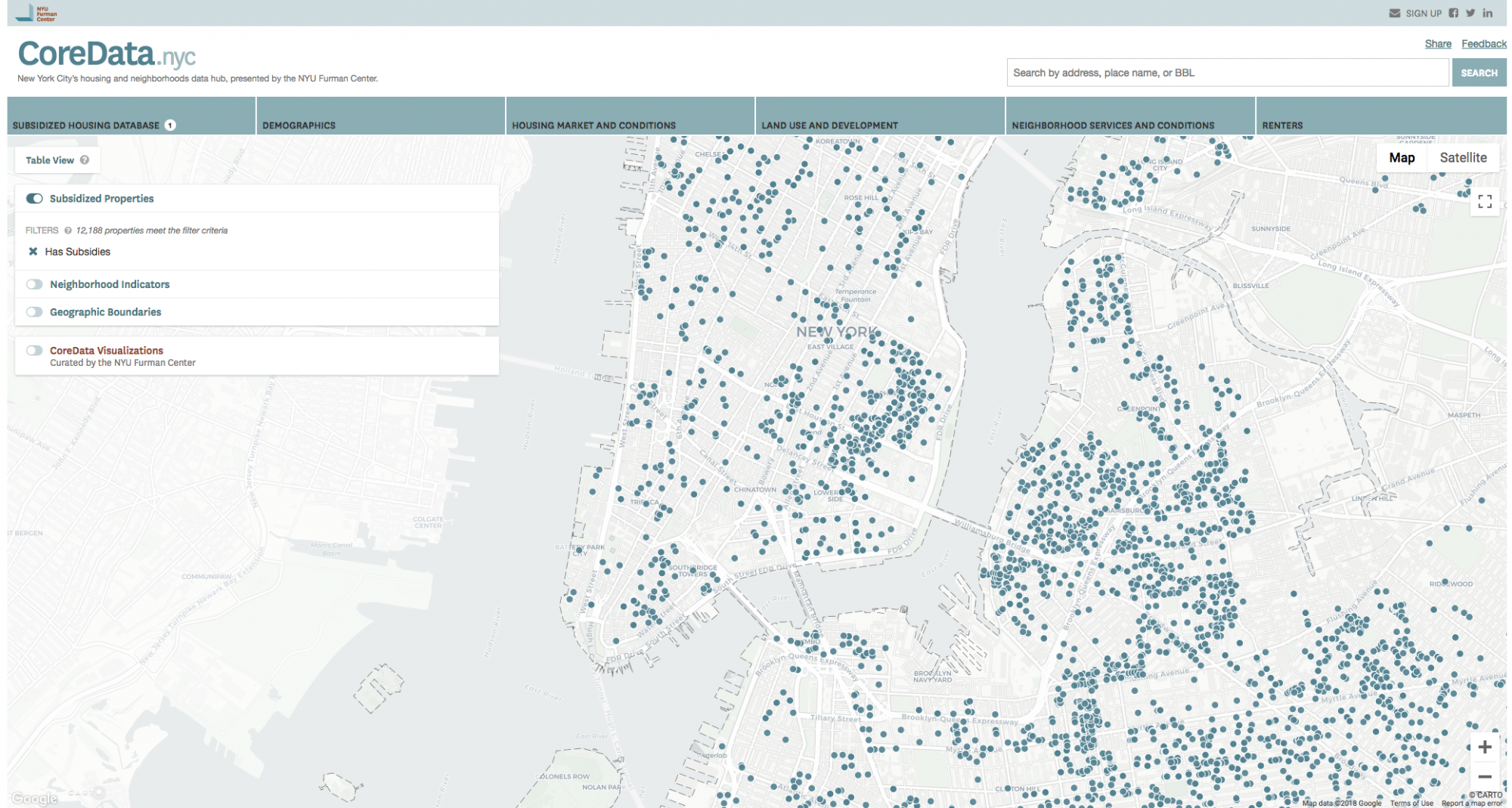
Task: Click SIGN UP link
Action: click(1424, 13)
